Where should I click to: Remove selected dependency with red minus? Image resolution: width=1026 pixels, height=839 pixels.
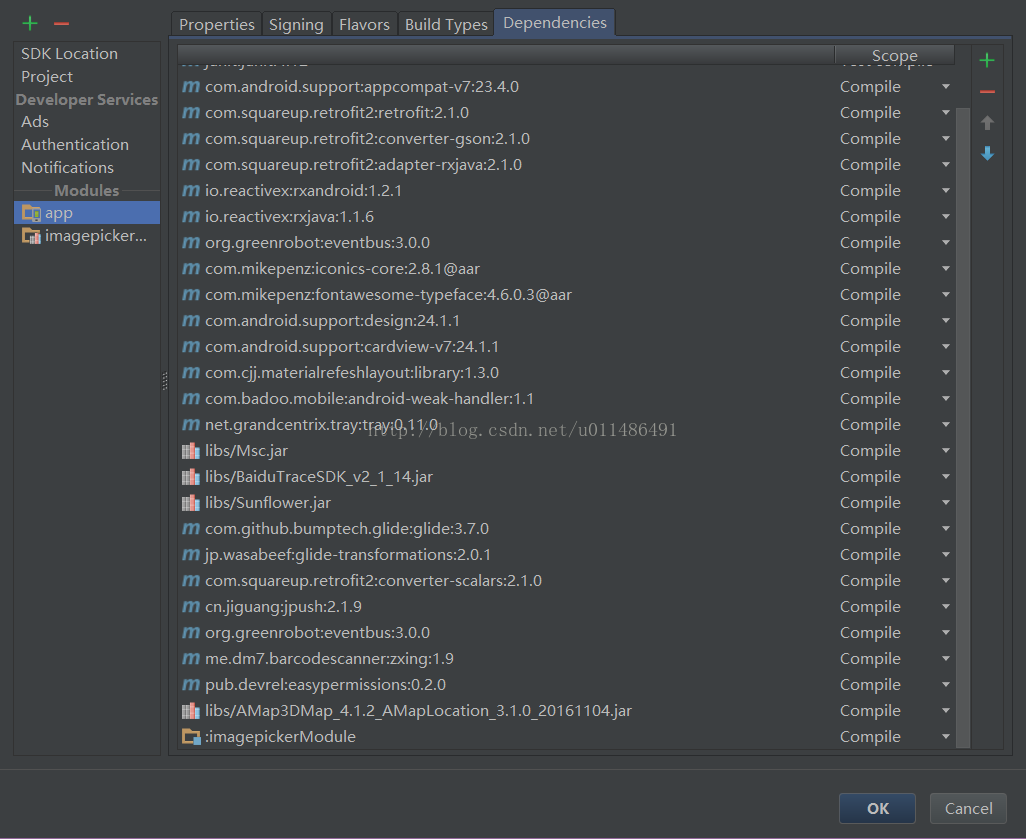[987, 92]
